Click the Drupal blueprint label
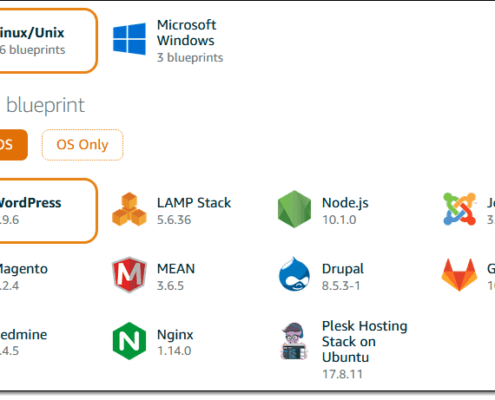The height and width of the screenshot is (400, 495). tap(343, 269)
